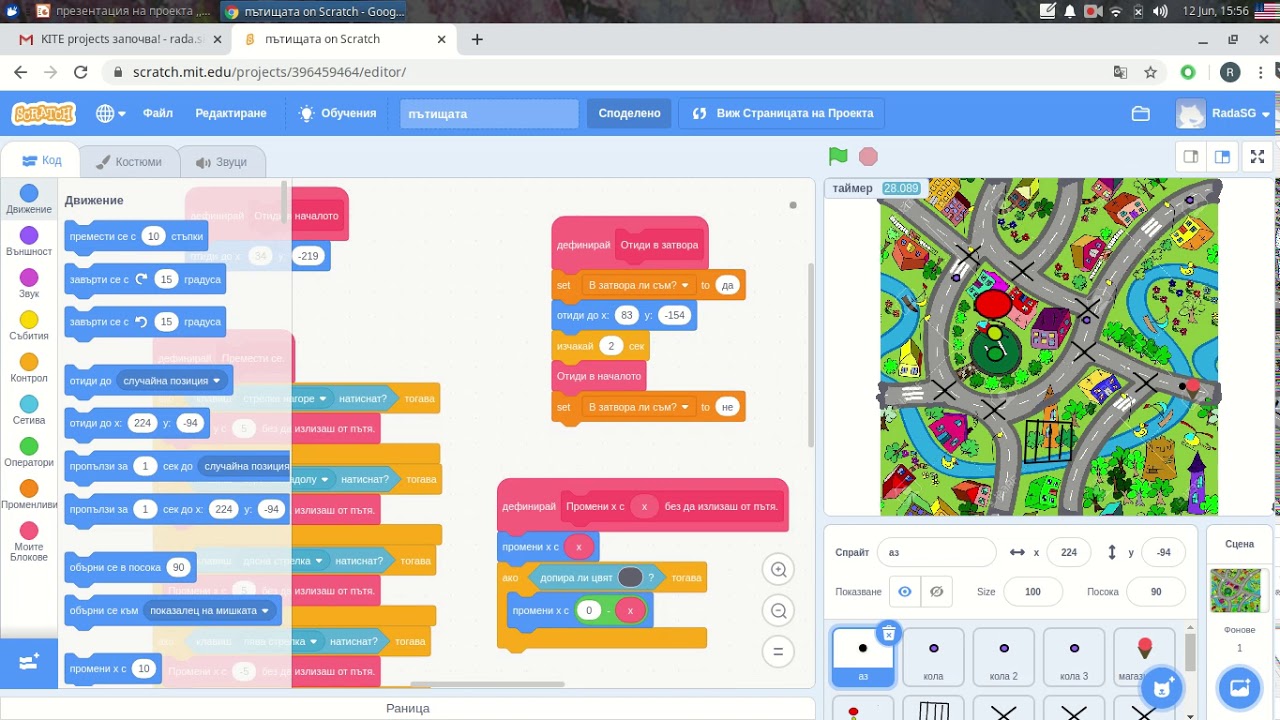Select the Контрол block category
Screen dimensions: 1280x720
(29, 368)
